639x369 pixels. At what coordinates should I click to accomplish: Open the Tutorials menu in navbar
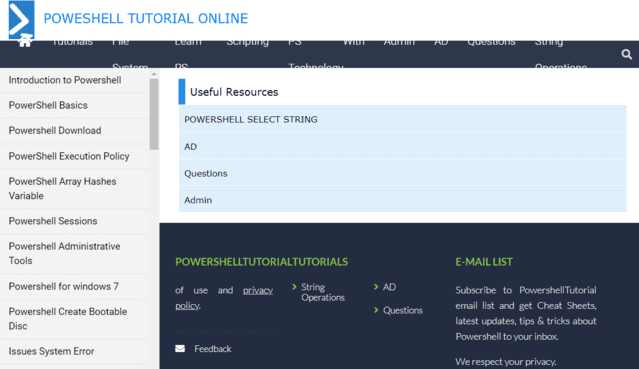pos(73,43)
